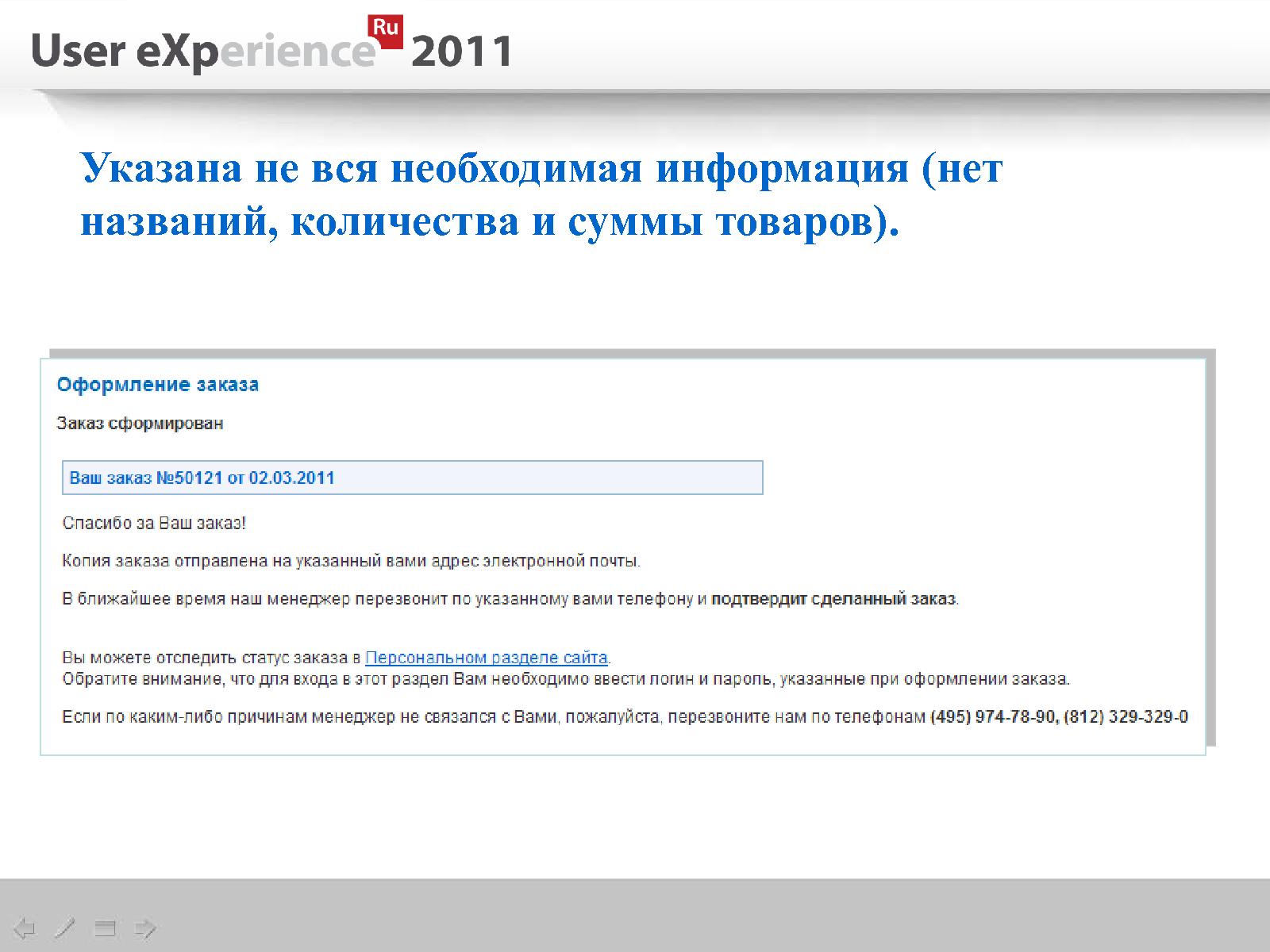Open the slide menu icon
Screen dimensions: 1270x952
[105, 927]
